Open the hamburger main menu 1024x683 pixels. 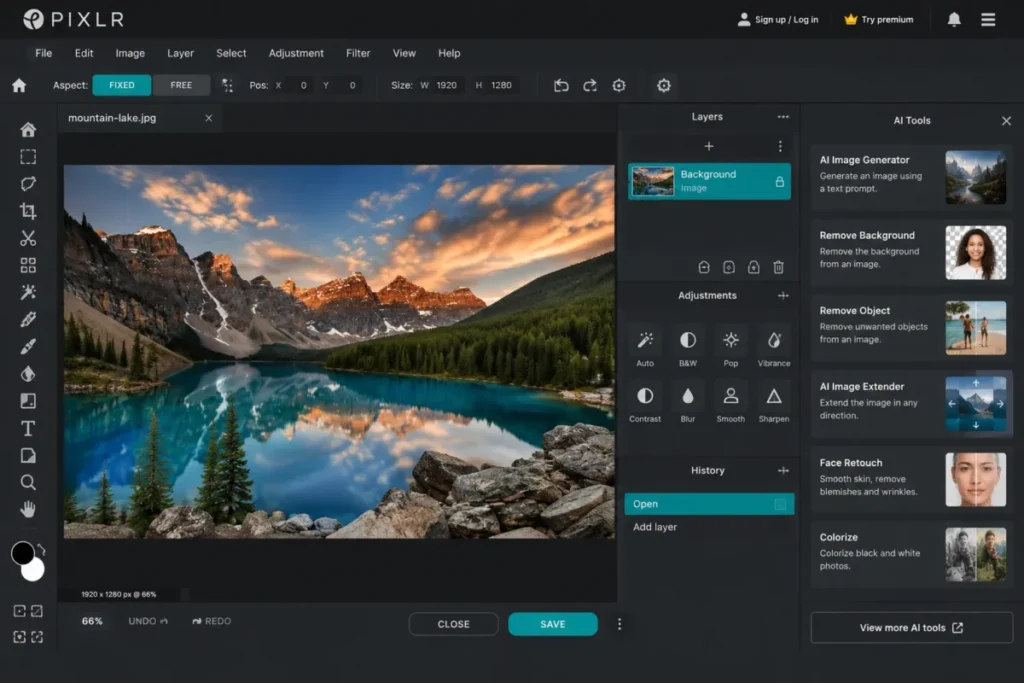[988, 20]
